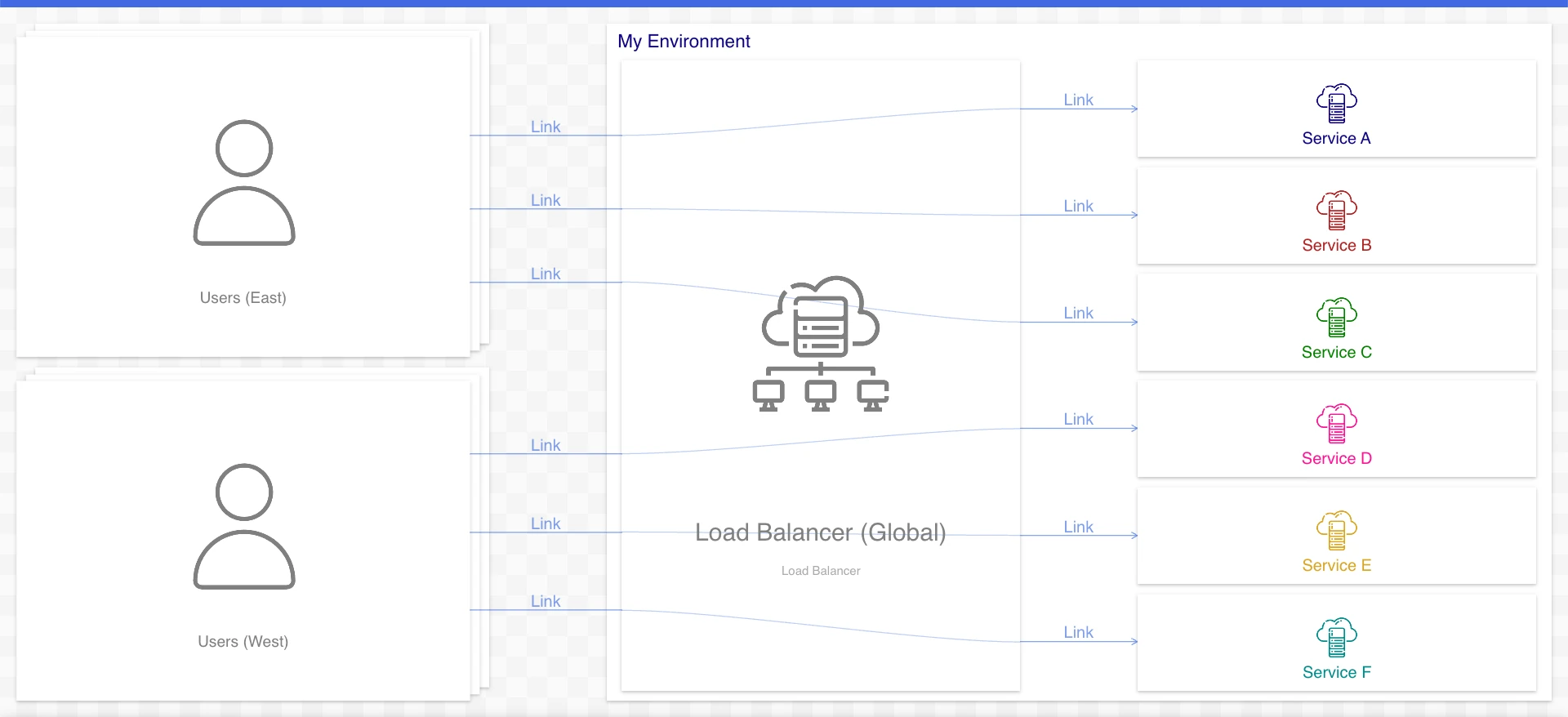Click the teal Service F cloud icon

click(1336, 638)
